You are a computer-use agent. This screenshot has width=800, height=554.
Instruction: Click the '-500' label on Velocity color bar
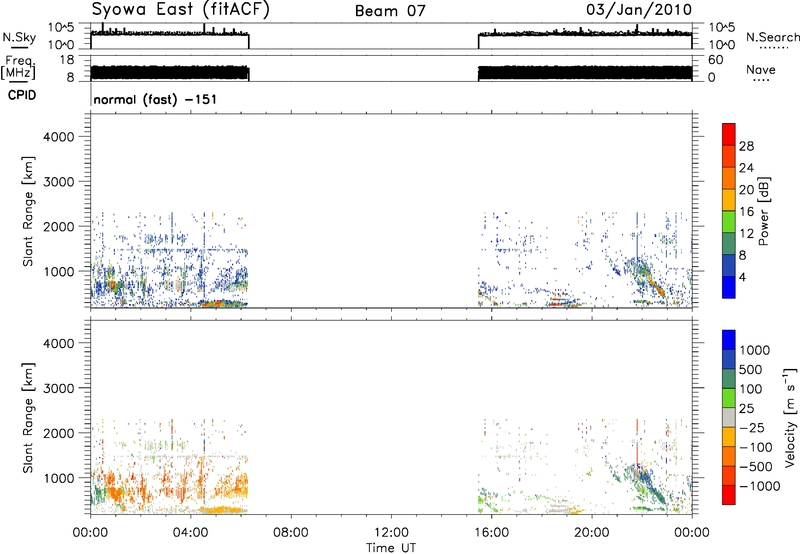tap(756, 467)
